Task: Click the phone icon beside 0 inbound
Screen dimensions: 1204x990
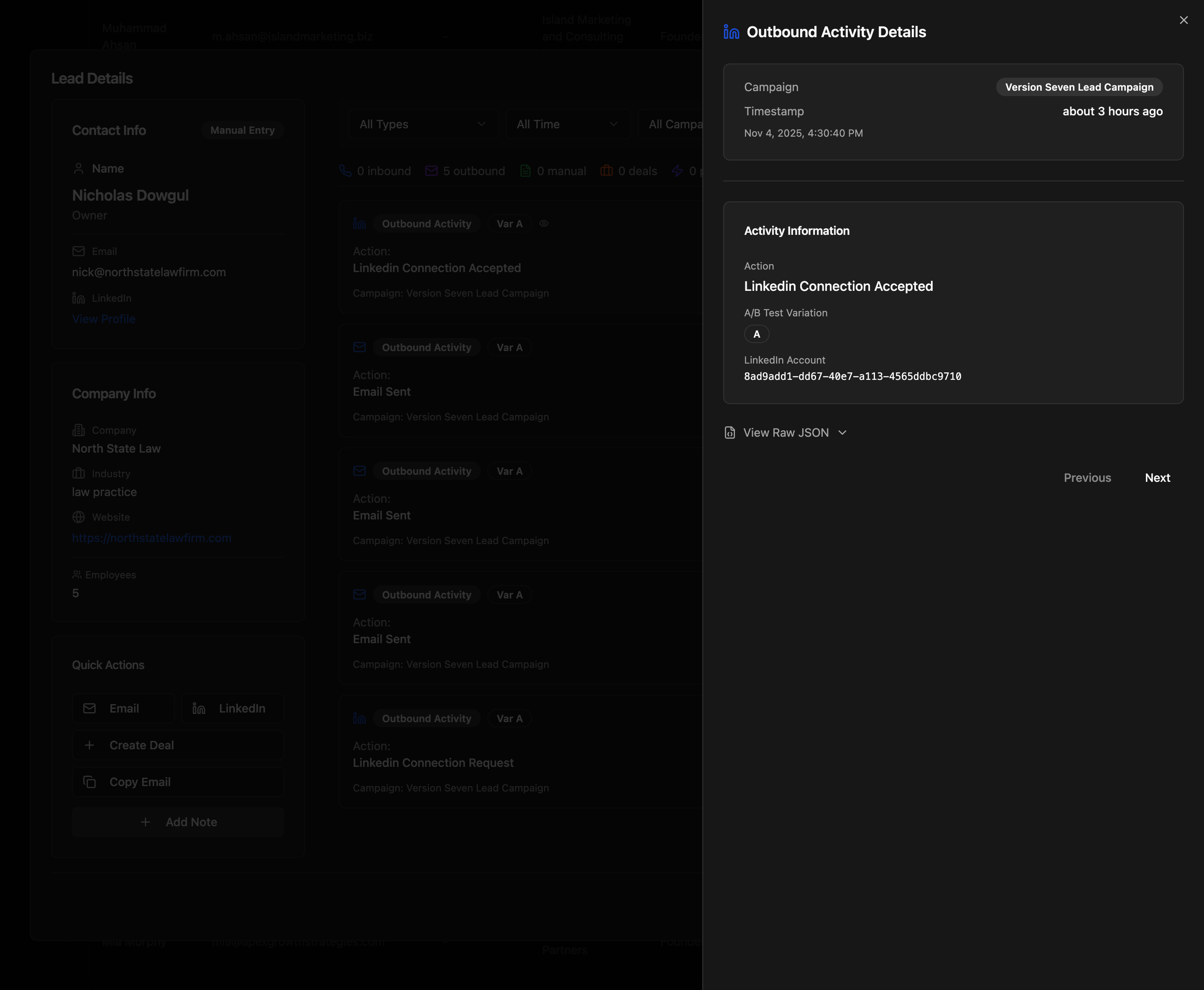Action: tap(345, 171)
